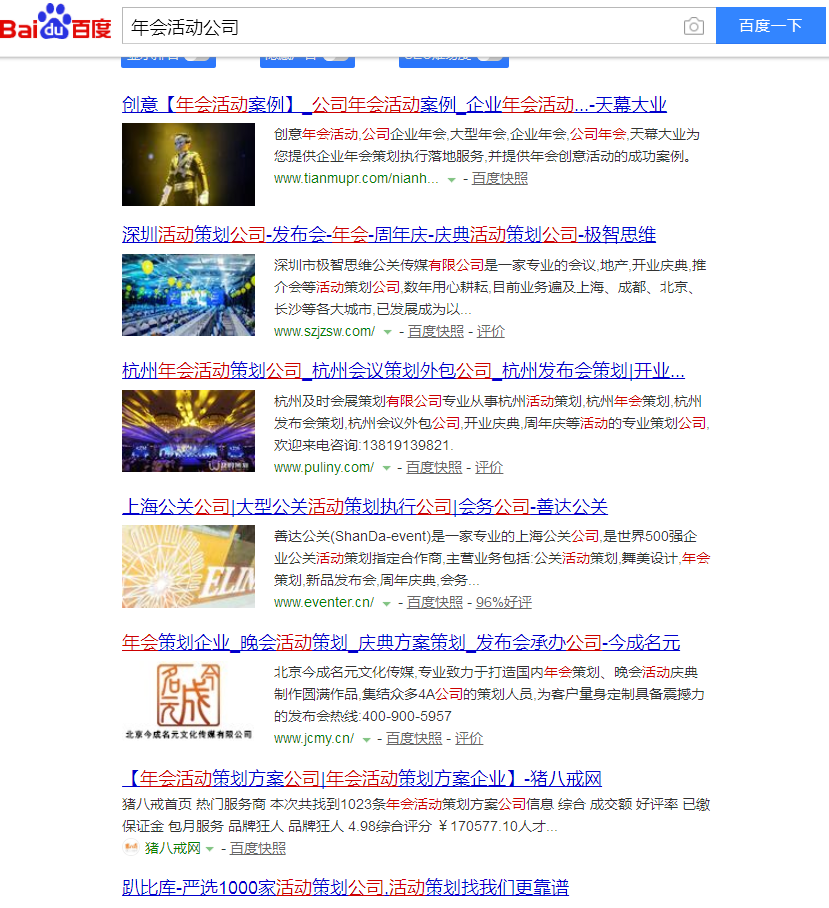Screen dimensions: 829x908
Task: Open the 杭州年会活动策划公司 result title
Action: 403,371
